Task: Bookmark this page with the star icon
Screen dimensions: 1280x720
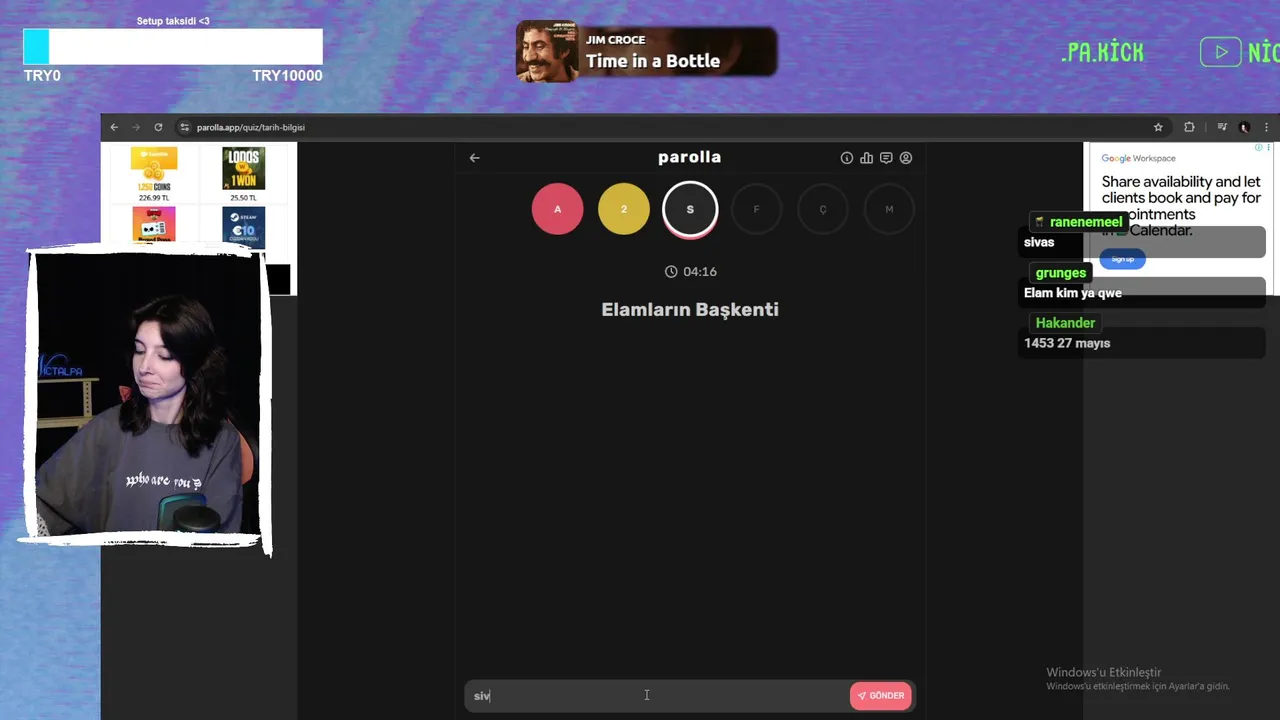Action: [x=1158, y=127]
